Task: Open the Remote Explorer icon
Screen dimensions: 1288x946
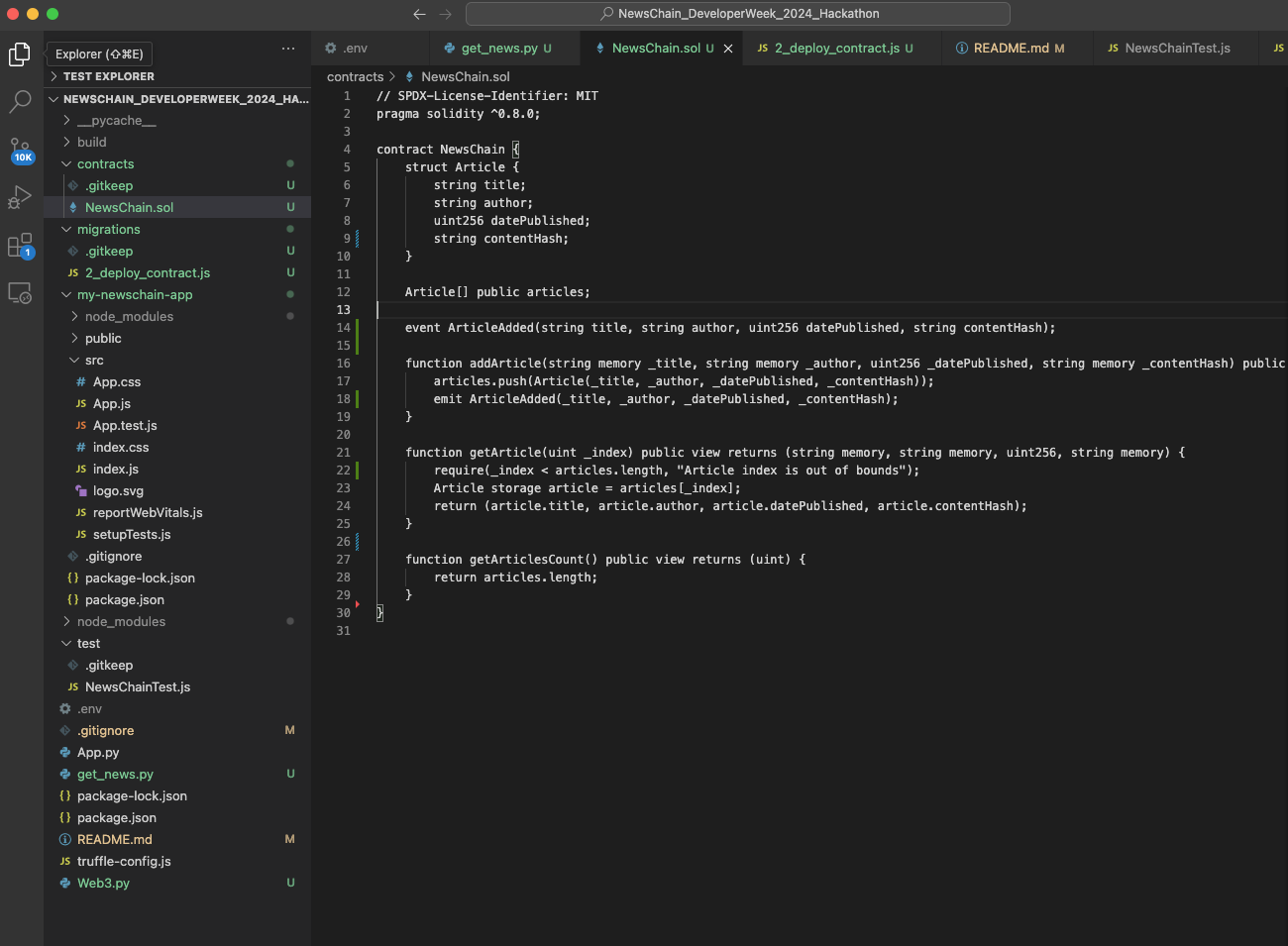Action: pos(20,293)
